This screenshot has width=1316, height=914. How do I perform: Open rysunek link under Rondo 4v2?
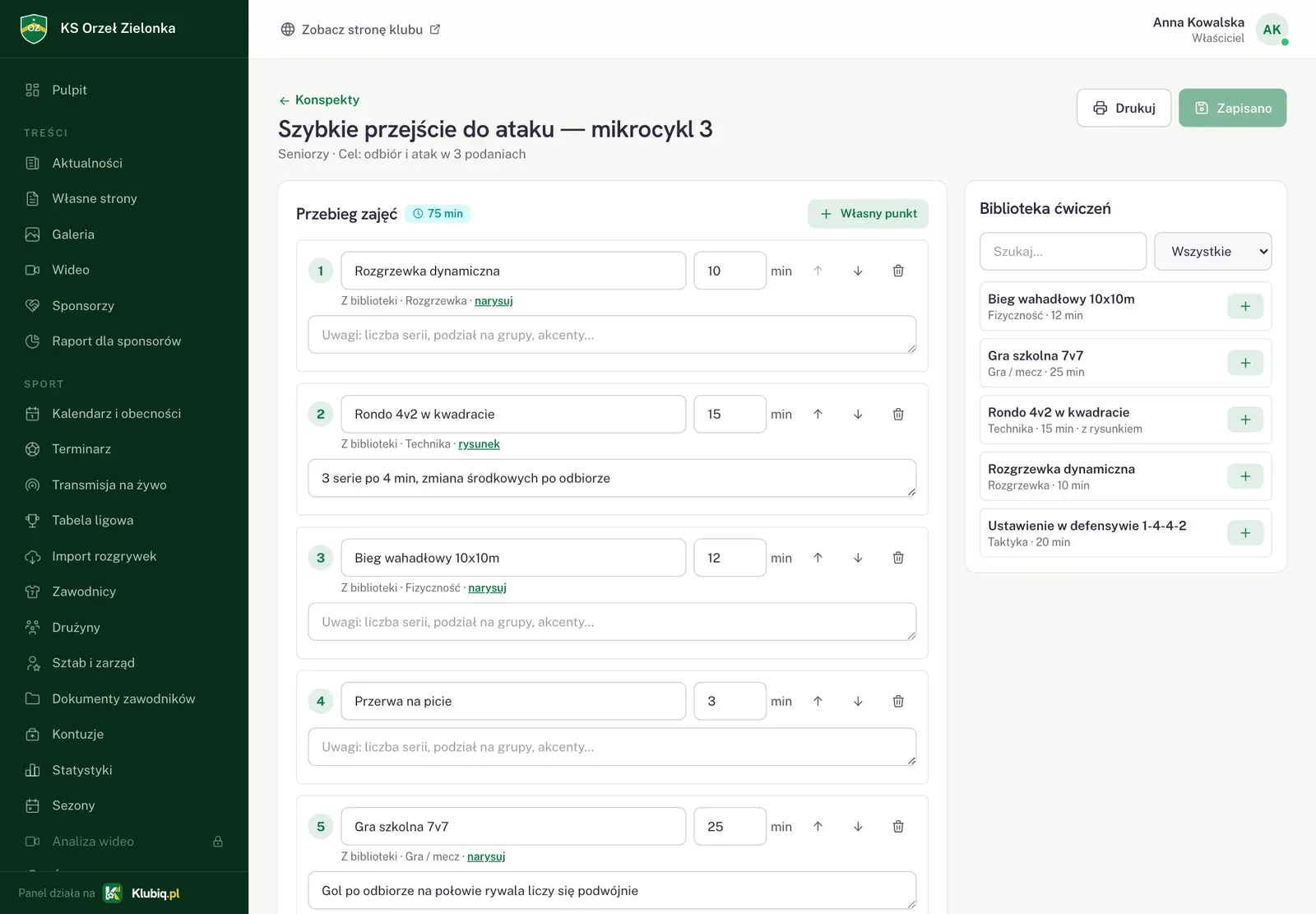[479, 444]
